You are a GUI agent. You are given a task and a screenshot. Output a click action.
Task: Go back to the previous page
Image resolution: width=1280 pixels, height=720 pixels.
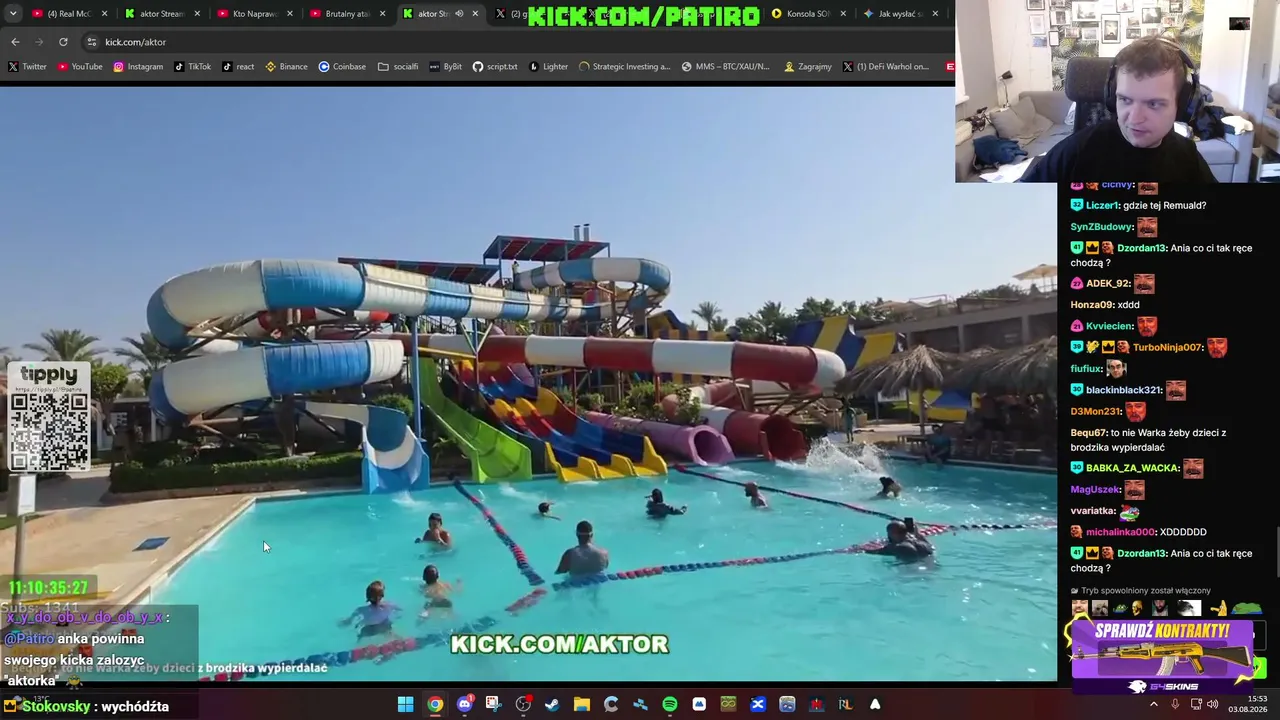coord(15,42)
